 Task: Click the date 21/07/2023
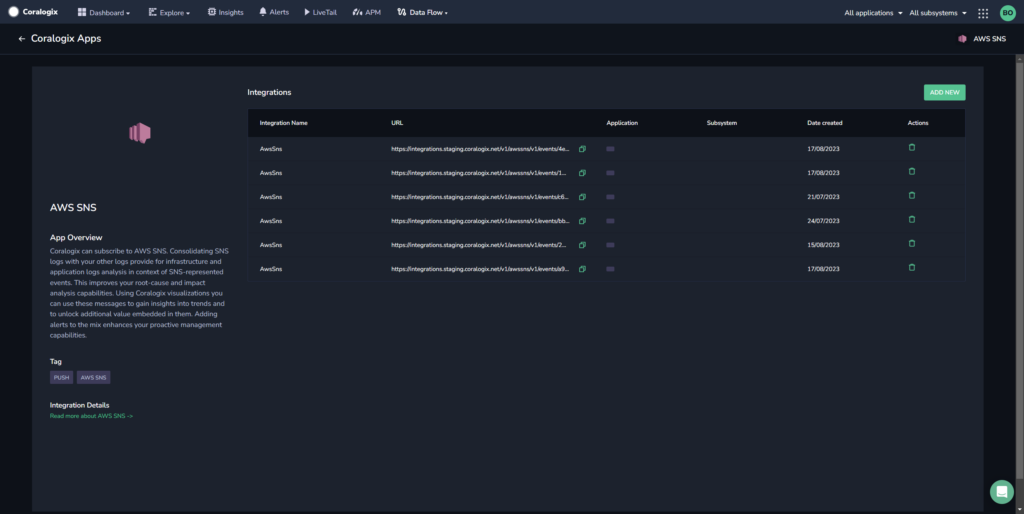824,197
